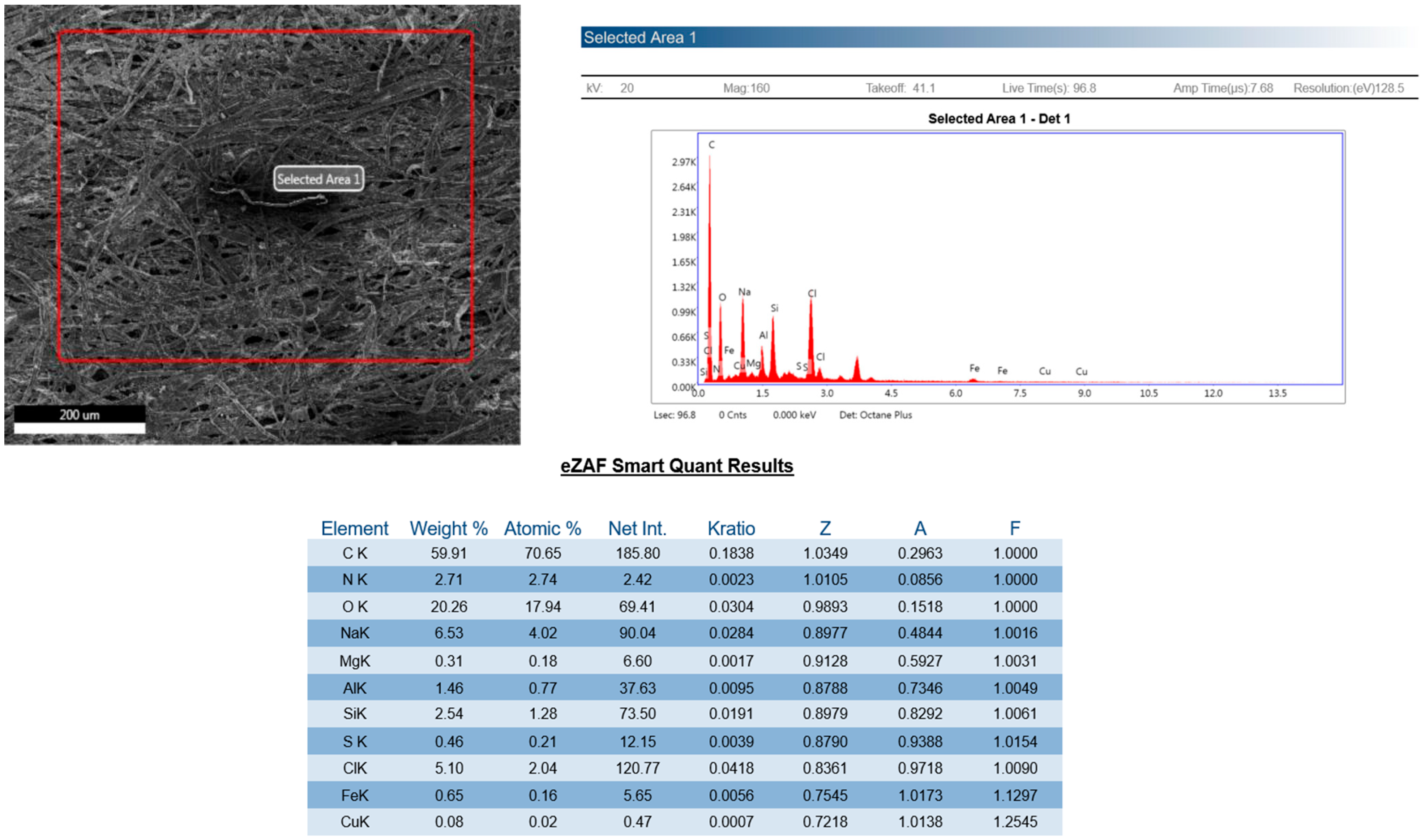Click Z value 0.8979 in SiK row
This screenshot has height=840, width=1425.
[825, 714]
